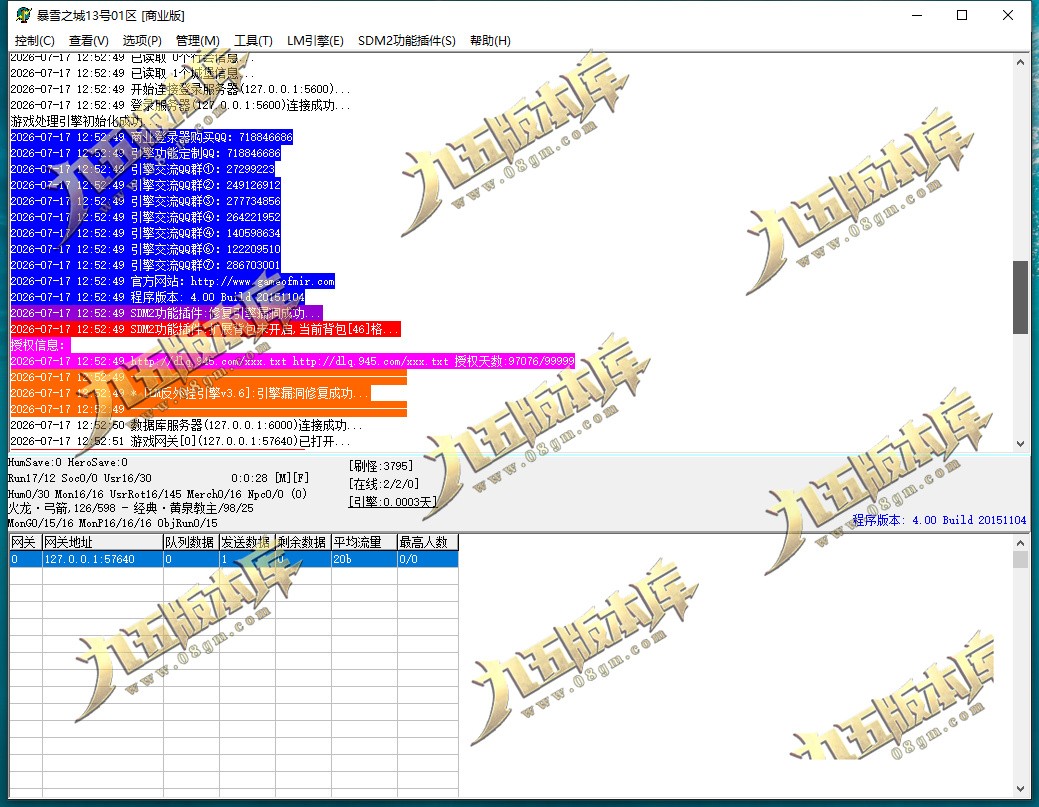This screenshot has width=1039, height=807.
Task: Open the 控制(C) menu
Action: click(x=34, y=40)
